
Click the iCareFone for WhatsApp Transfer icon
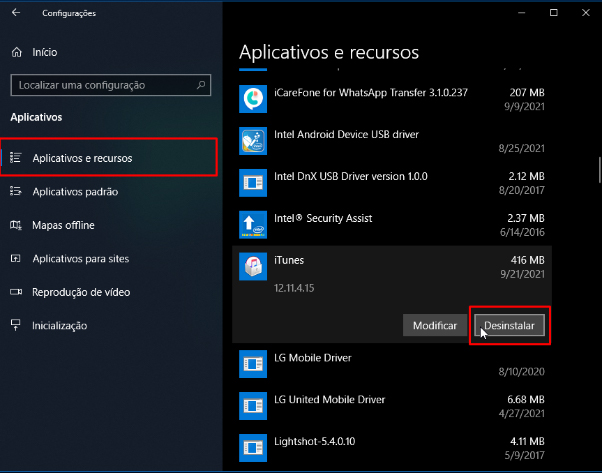[x=253, y=99]
